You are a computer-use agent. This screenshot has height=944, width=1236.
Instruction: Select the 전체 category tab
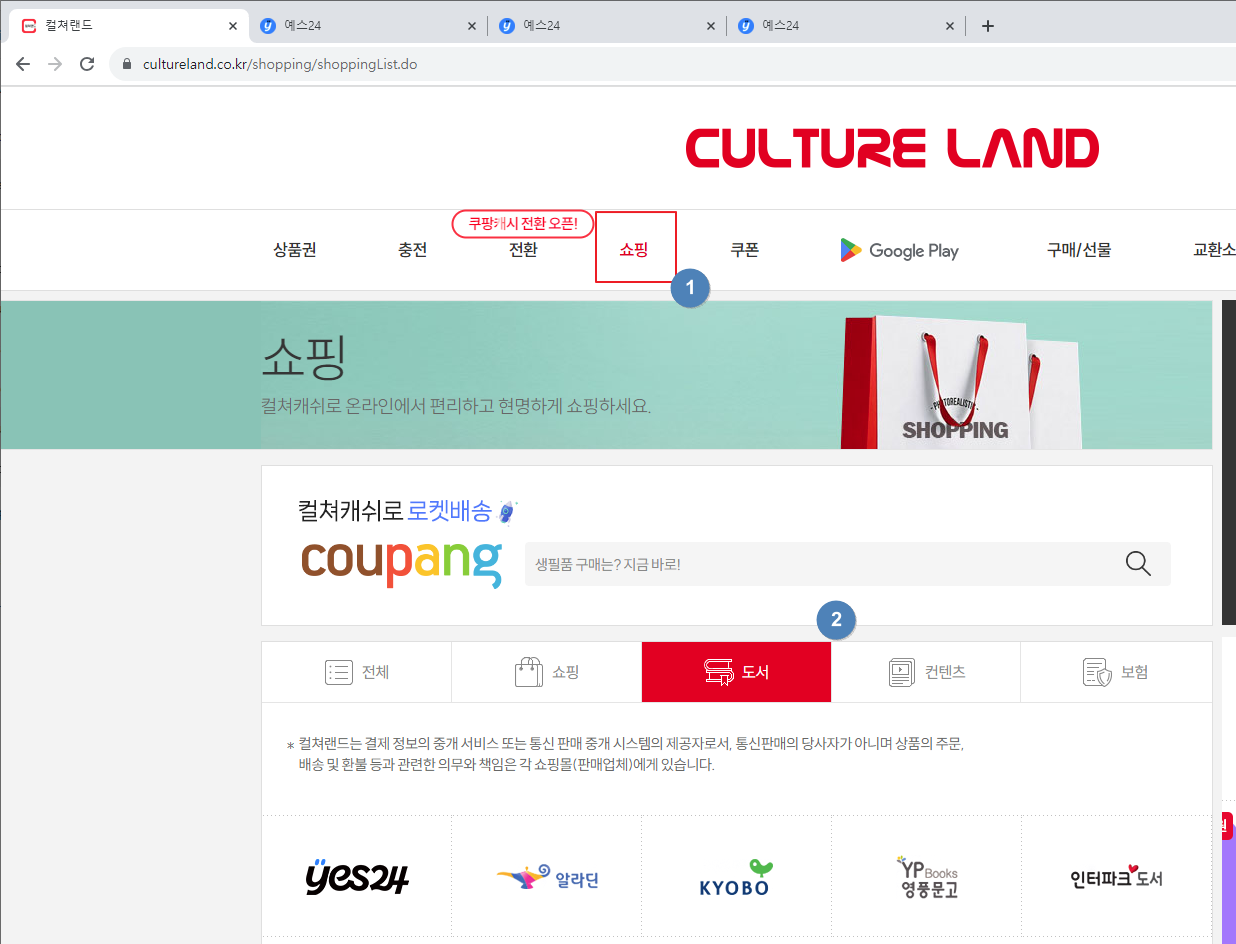[x=357, y=672]
